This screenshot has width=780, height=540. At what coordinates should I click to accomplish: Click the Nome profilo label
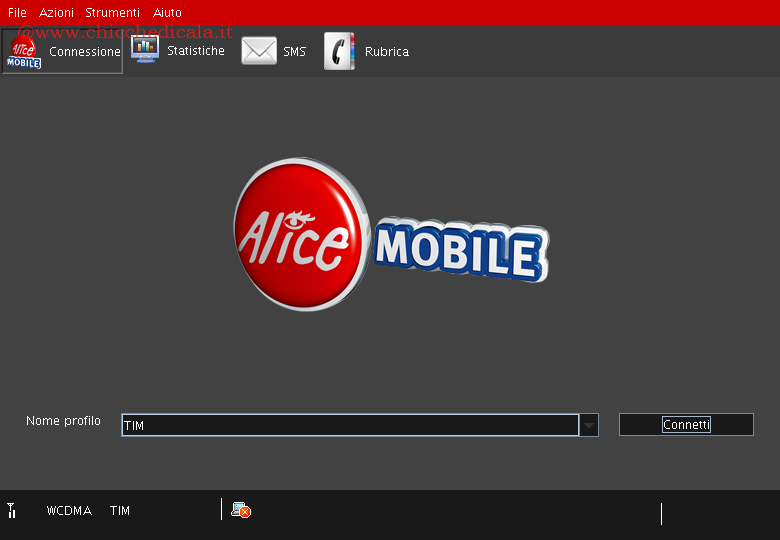point(63,421)
